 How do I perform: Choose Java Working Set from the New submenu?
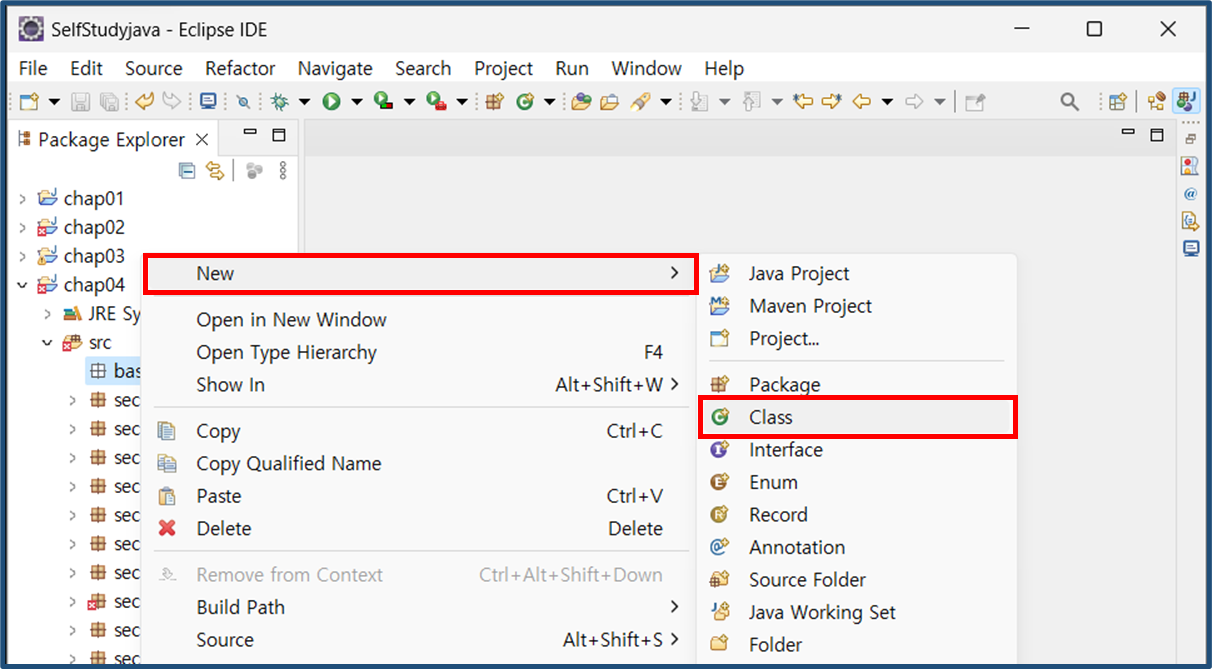[x=857, y=612]
